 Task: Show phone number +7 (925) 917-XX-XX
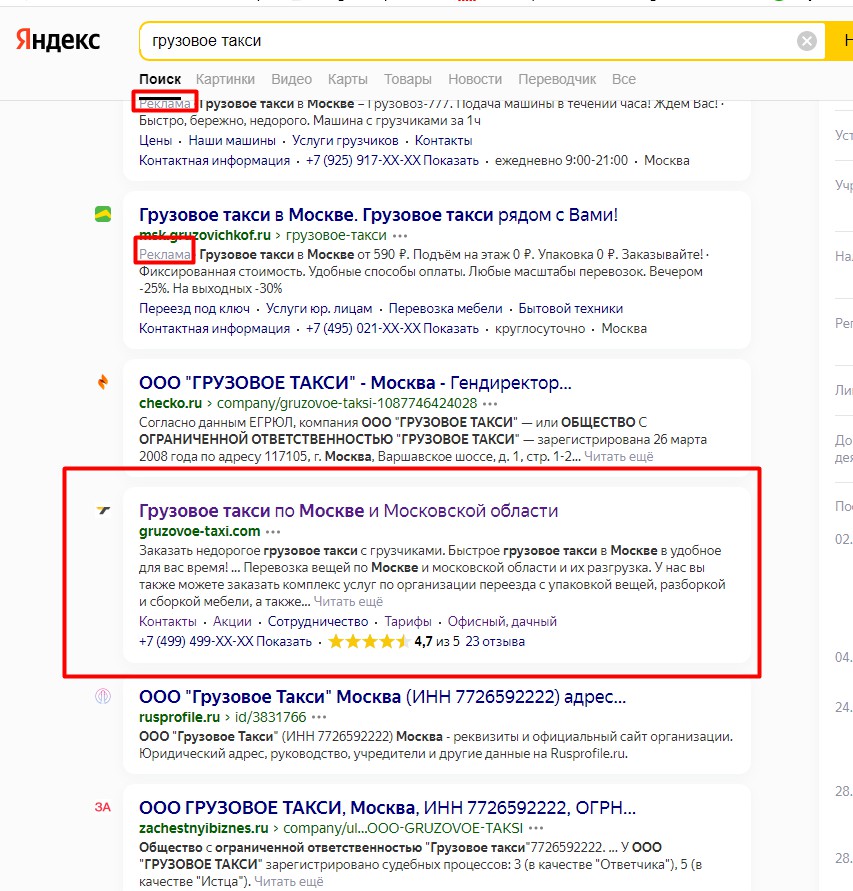[392, 161]
